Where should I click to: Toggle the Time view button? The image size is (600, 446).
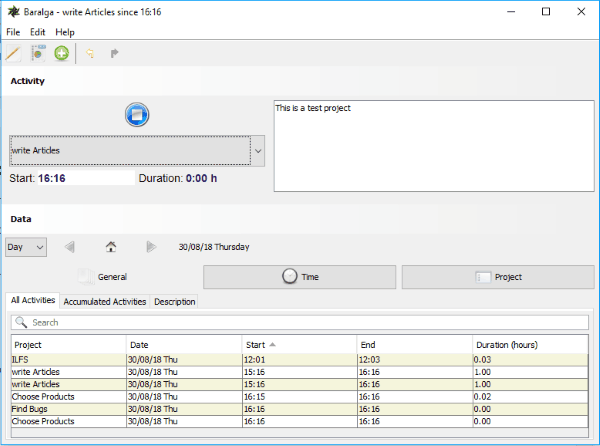click(x=299, y=277)
